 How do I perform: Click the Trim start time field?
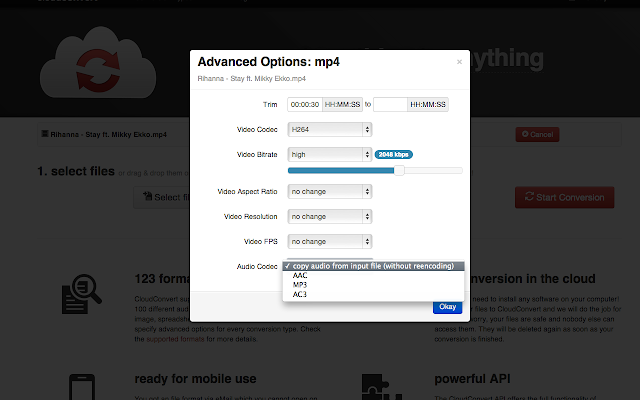pos(305,104)
